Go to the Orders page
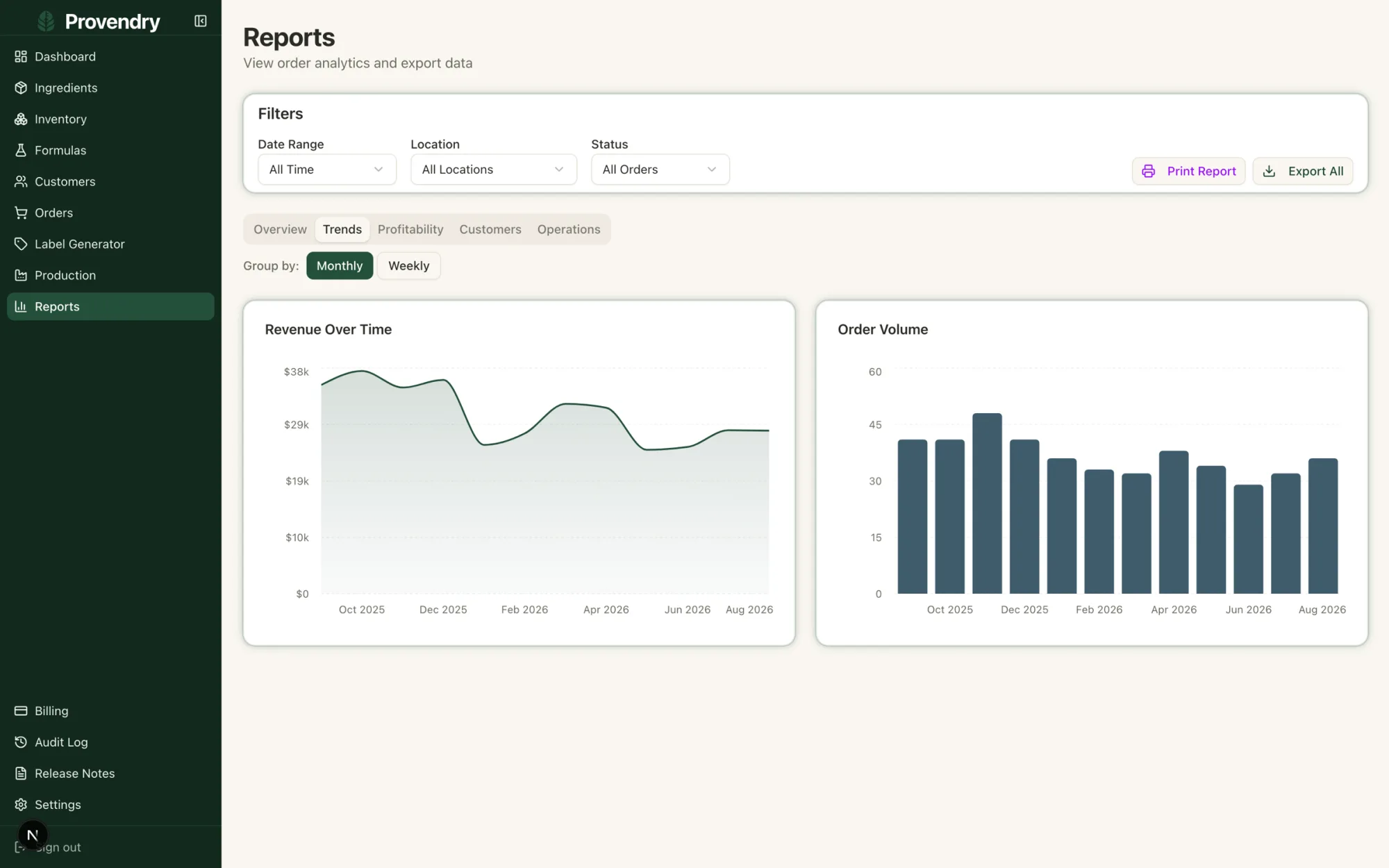Screen dimensions: 1389x868 [x=110, y=212]
